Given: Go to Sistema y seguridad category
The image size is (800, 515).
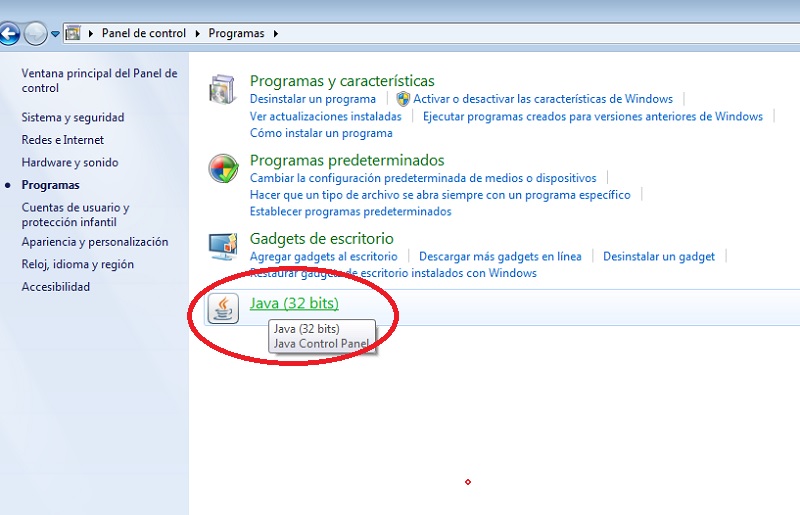Looking at the screenshot, I should 73,117.
